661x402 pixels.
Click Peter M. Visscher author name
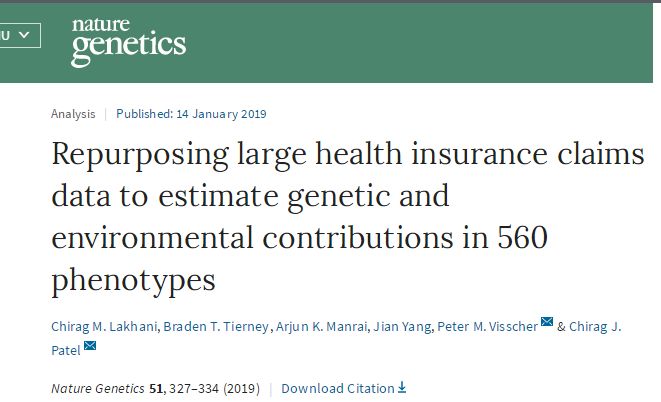[x=484, y=327]
